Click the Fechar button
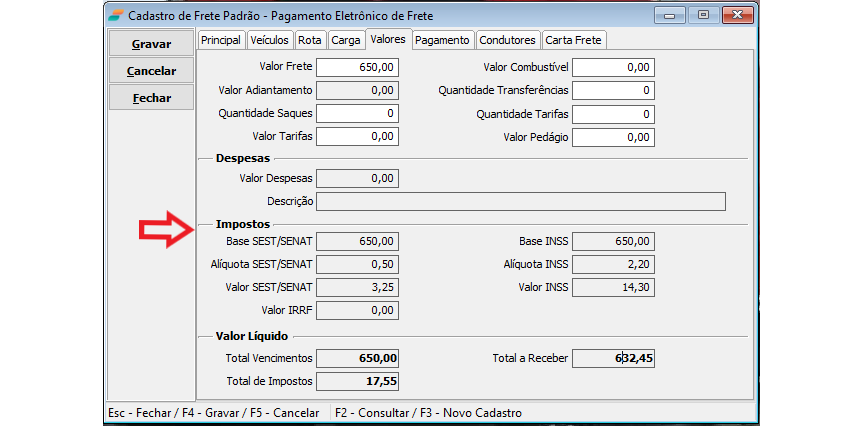Screen dimensions: 862x426 (x=151, y=98)
